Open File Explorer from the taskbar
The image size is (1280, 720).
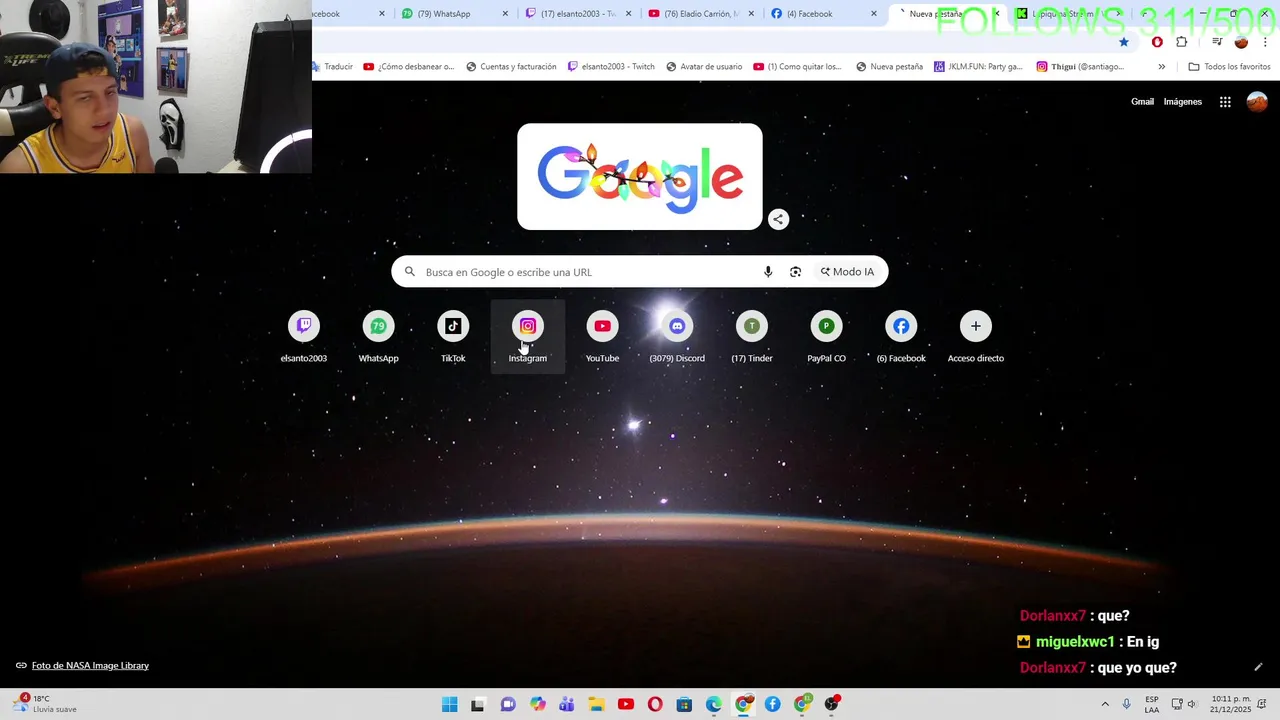point(596,704)
